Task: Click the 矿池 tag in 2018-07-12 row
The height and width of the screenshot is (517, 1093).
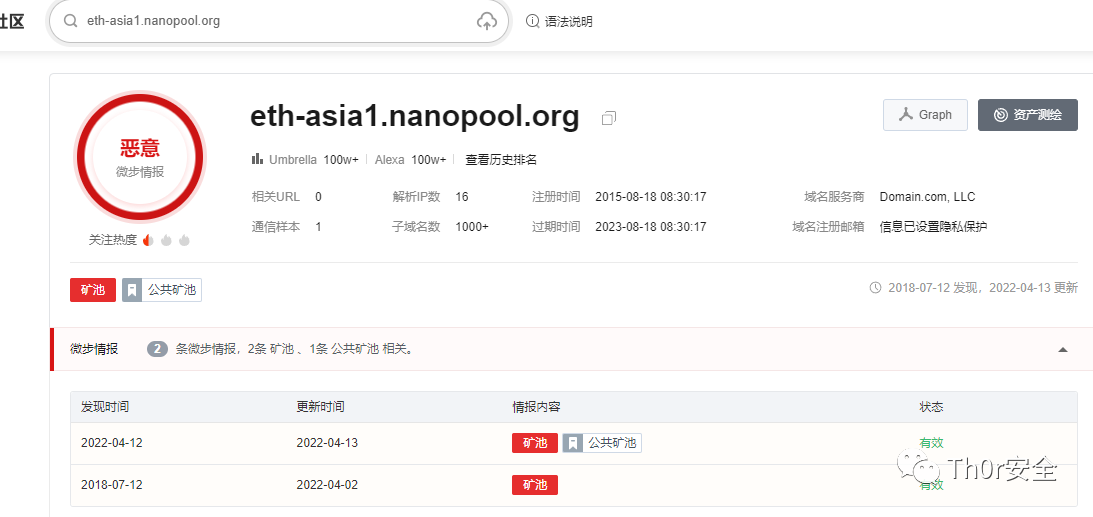Action: pos(535,485)
